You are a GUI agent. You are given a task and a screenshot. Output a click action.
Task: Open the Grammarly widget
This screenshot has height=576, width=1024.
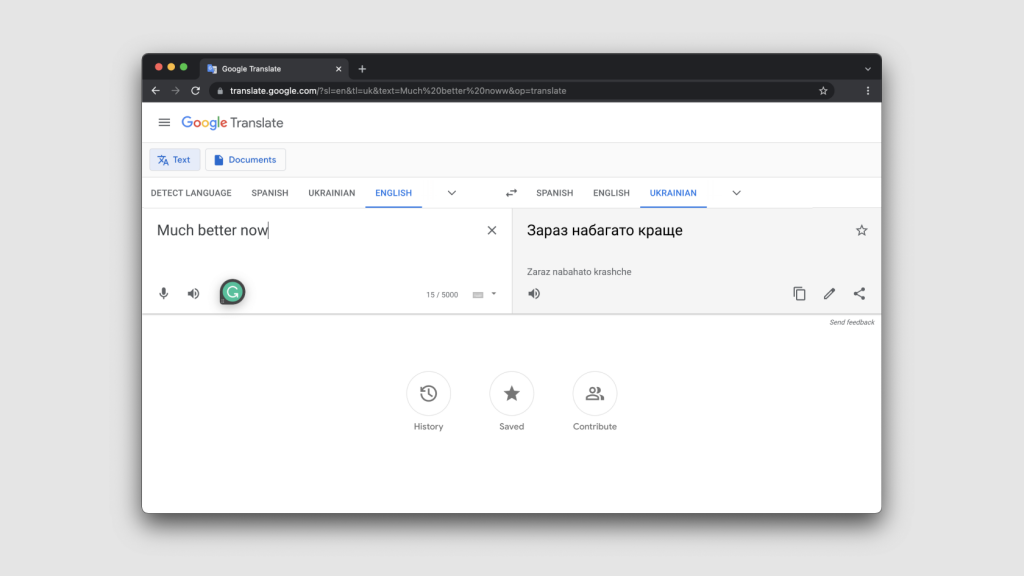[232, 292]
